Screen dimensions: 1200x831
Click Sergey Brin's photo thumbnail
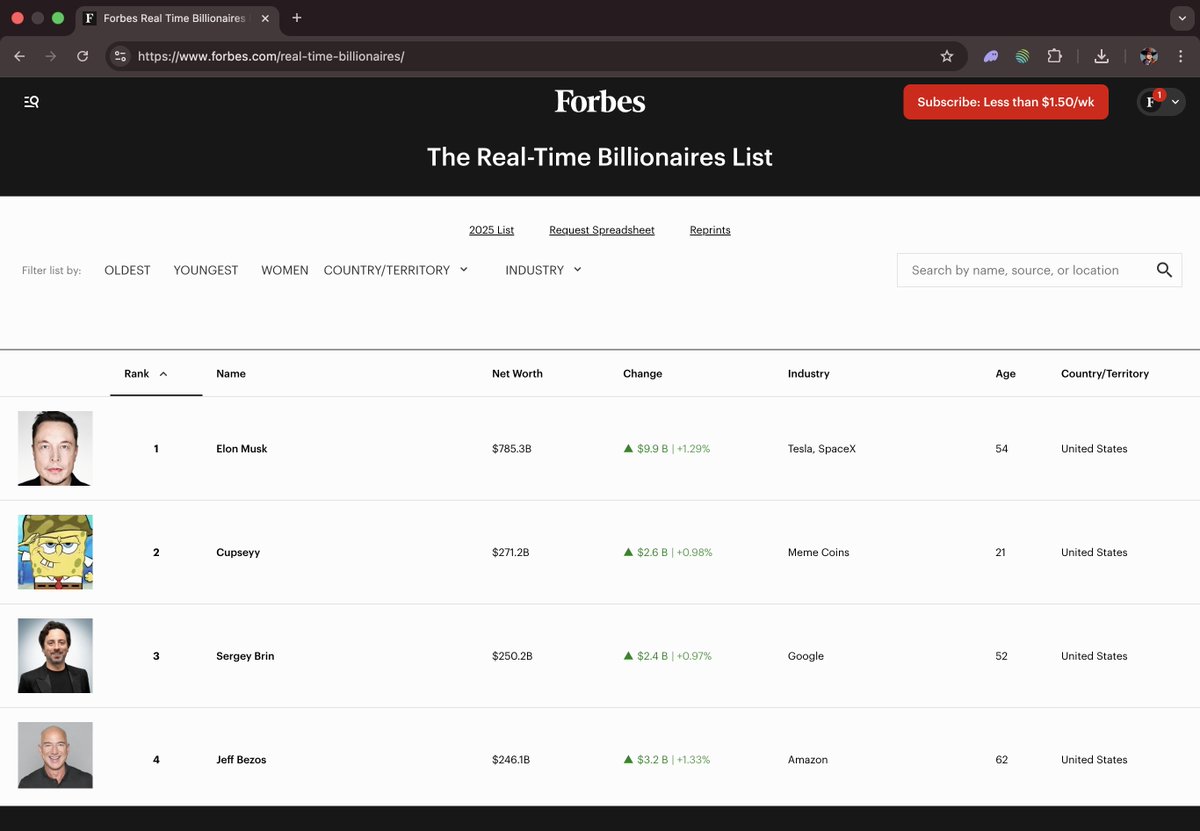point(55,656)
